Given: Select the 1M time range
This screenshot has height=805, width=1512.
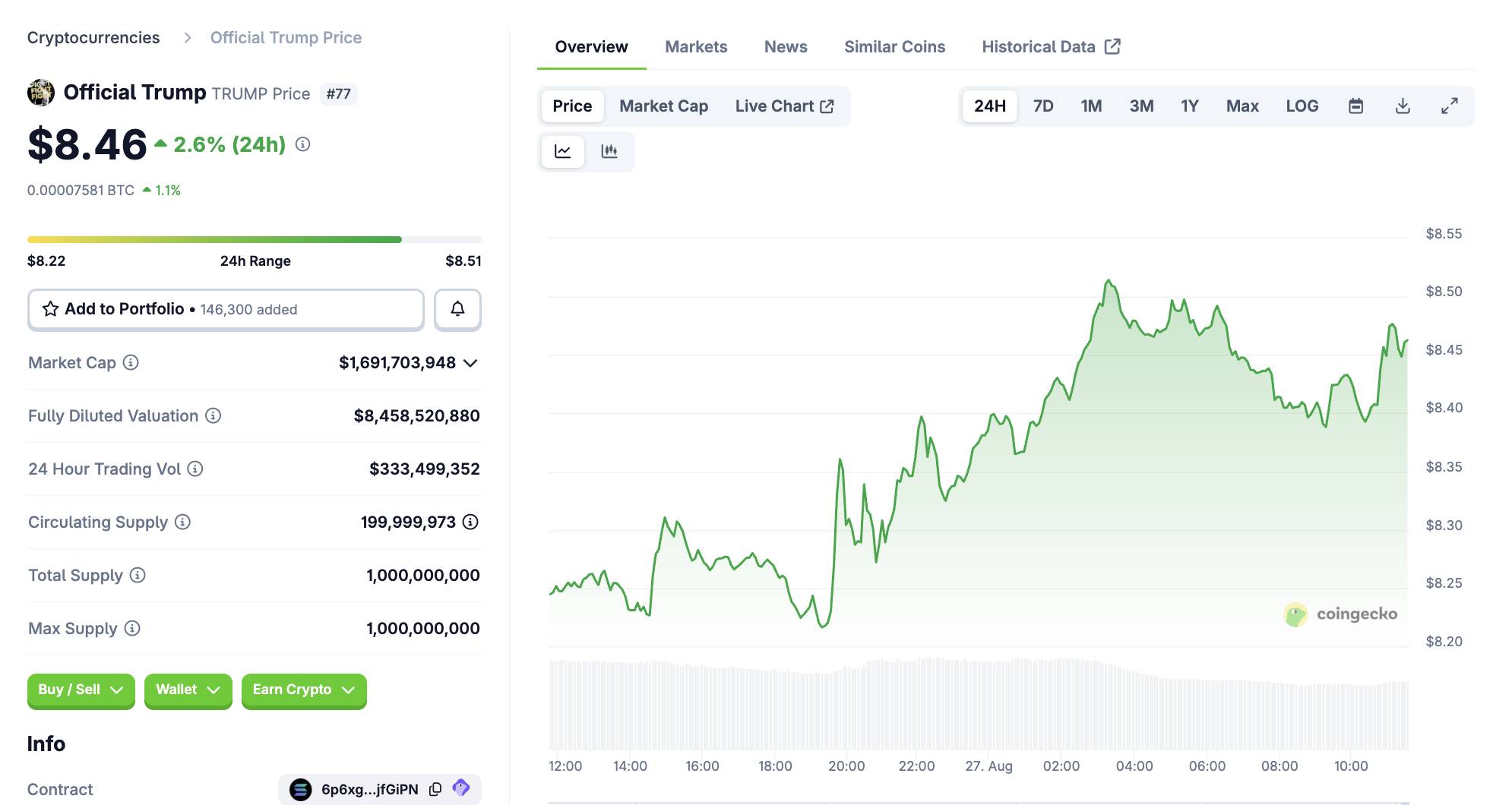Looking at the screenshot, I should pyautogui.click(x=1091, y=106).
